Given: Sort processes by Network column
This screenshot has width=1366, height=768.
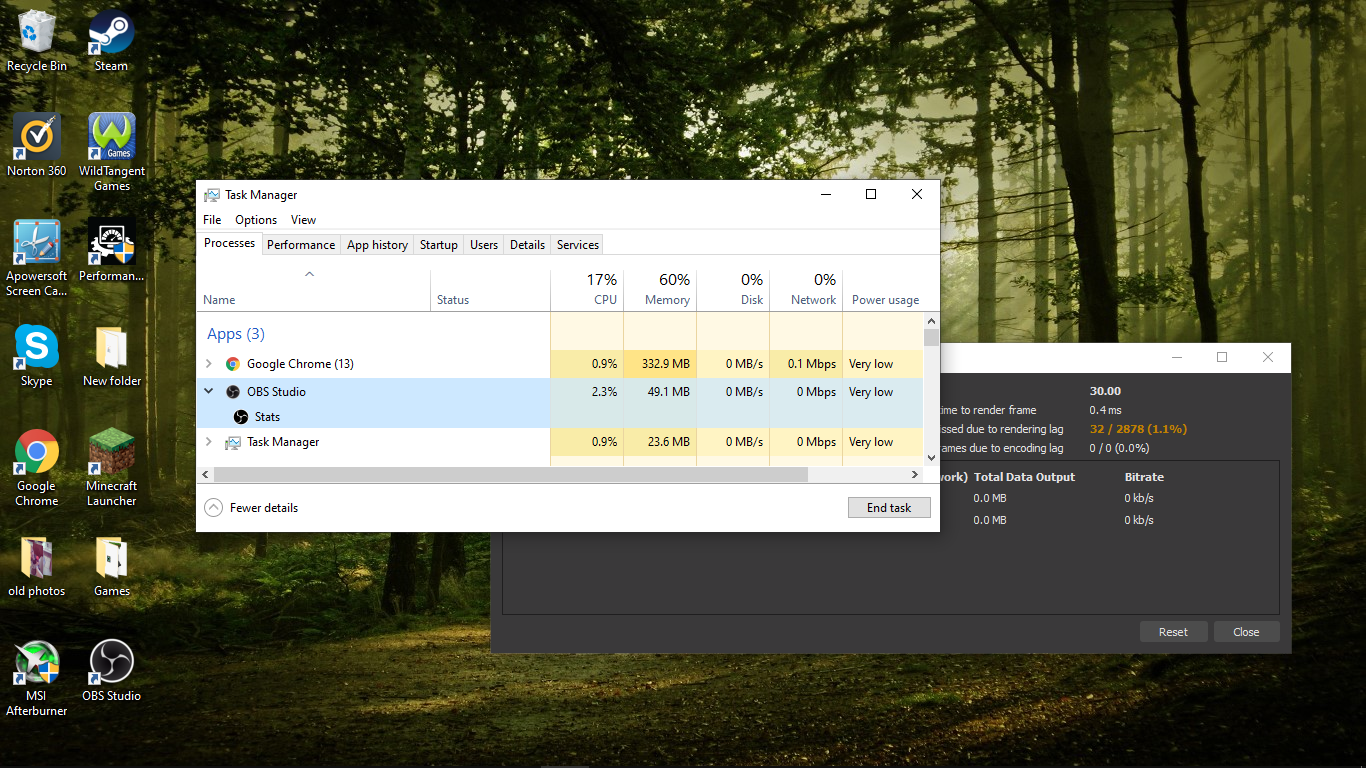Looking at the screenshot, I should 806,290.
